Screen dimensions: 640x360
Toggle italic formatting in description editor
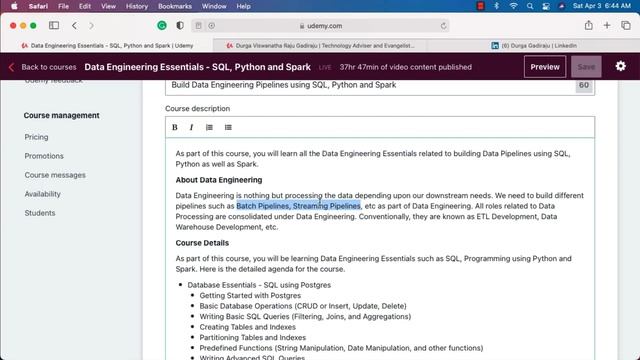(191, 127)
